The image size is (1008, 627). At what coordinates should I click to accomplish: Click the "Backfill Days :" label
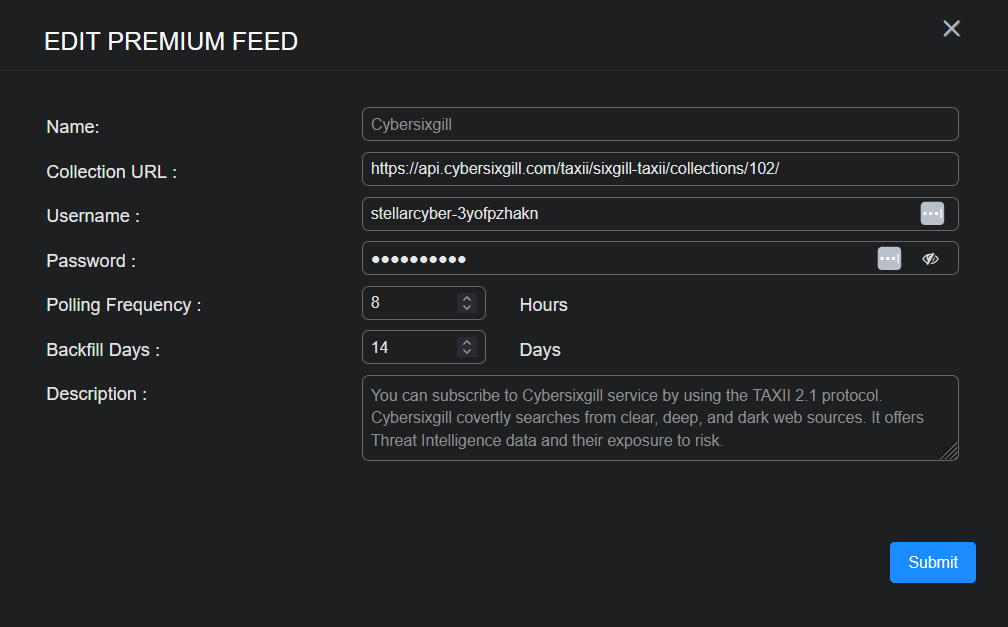coord(103,350)
